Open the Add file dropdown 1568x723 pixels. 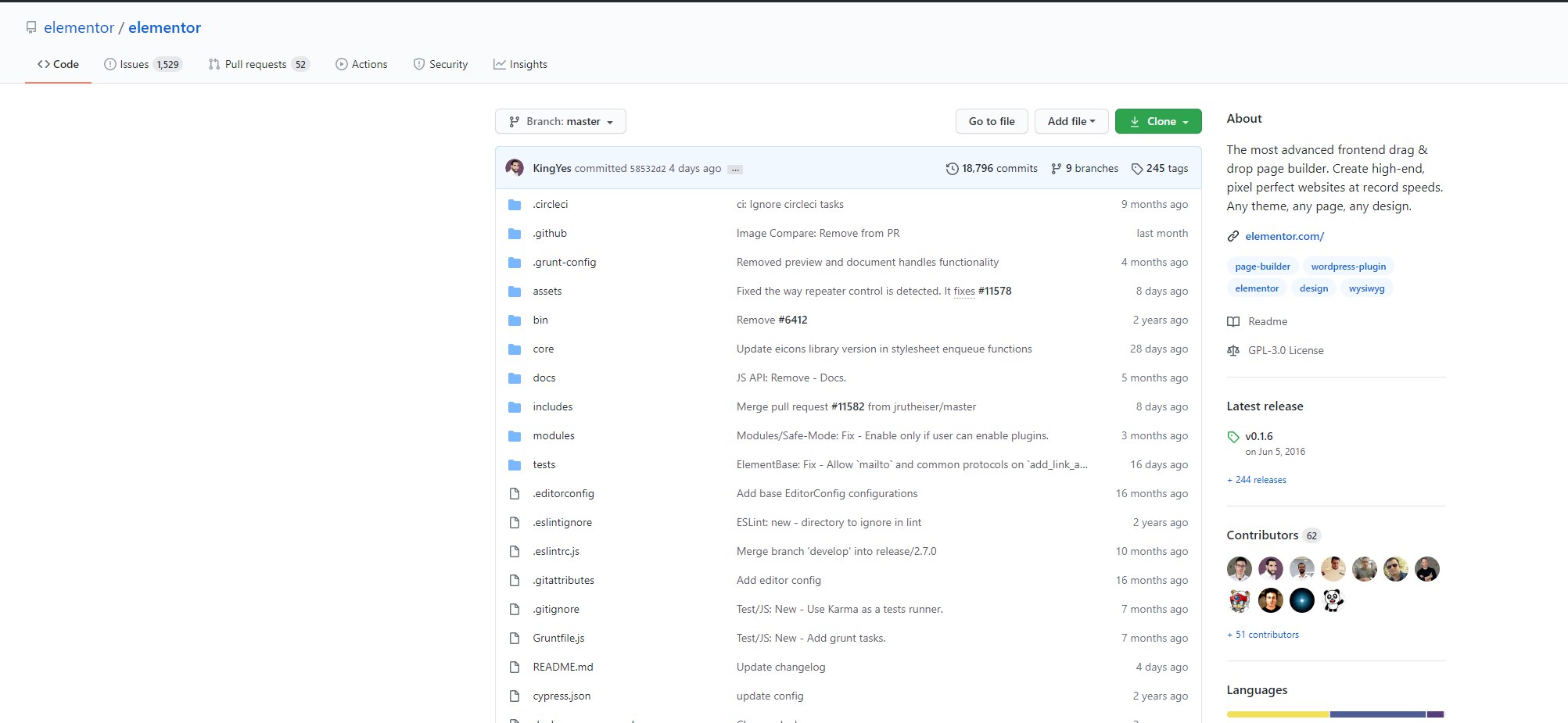pos(1071,121)
